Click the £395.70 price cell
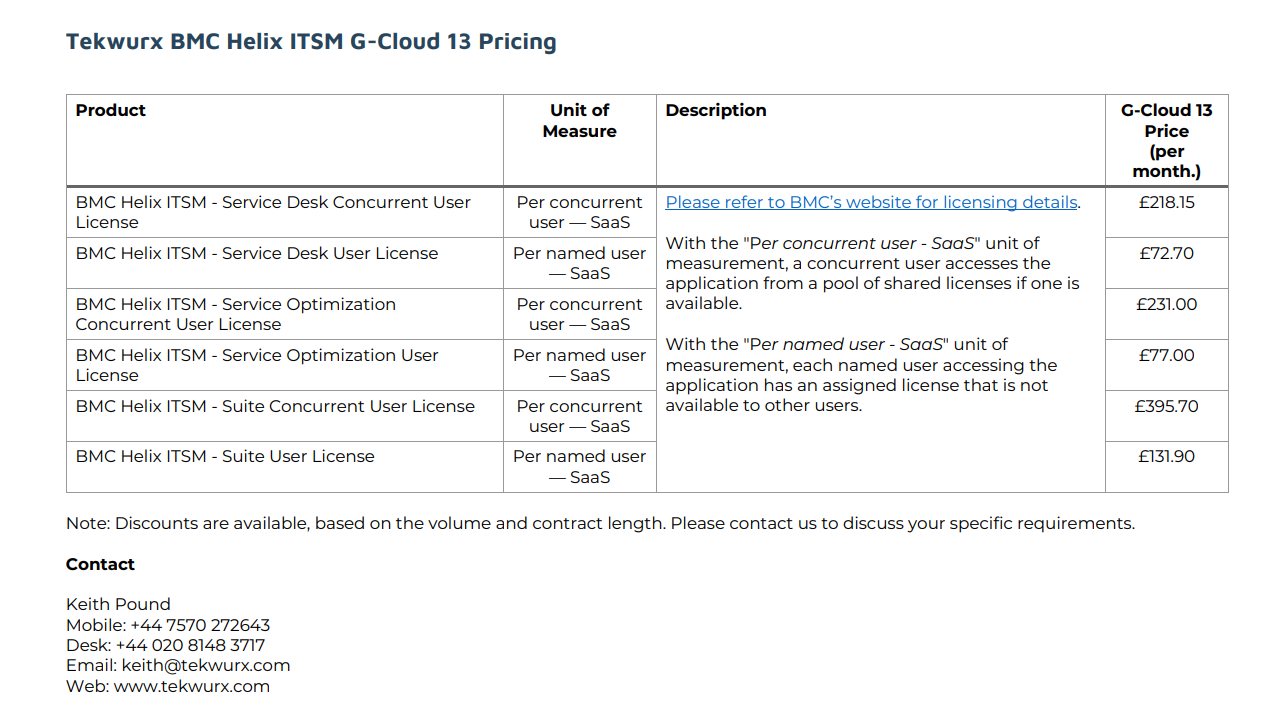This screenshot has width=1277, height=726. coord(1166,406)
